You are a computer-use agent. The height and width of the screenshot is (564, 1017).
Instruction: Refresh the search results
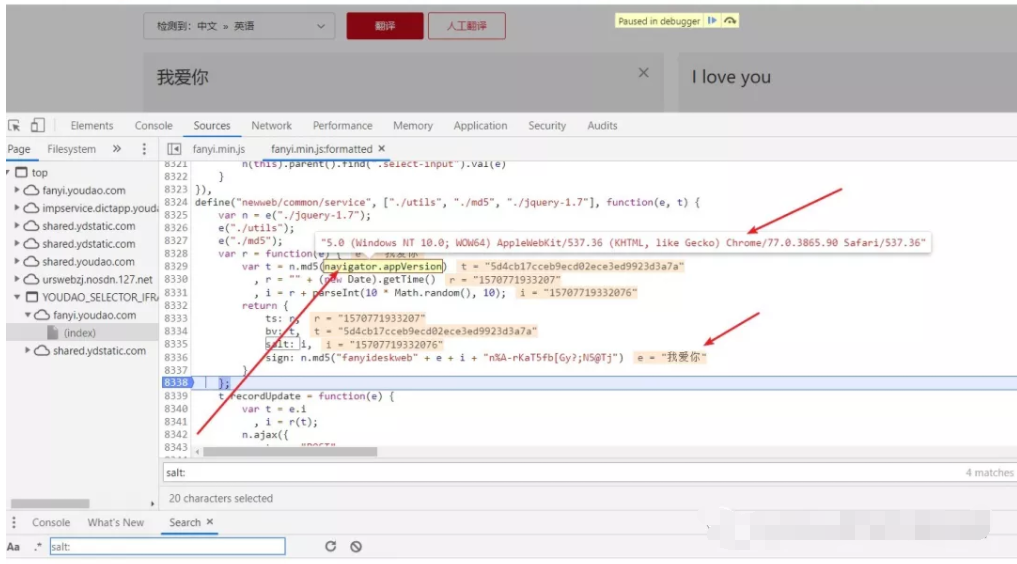click(330, 547)
